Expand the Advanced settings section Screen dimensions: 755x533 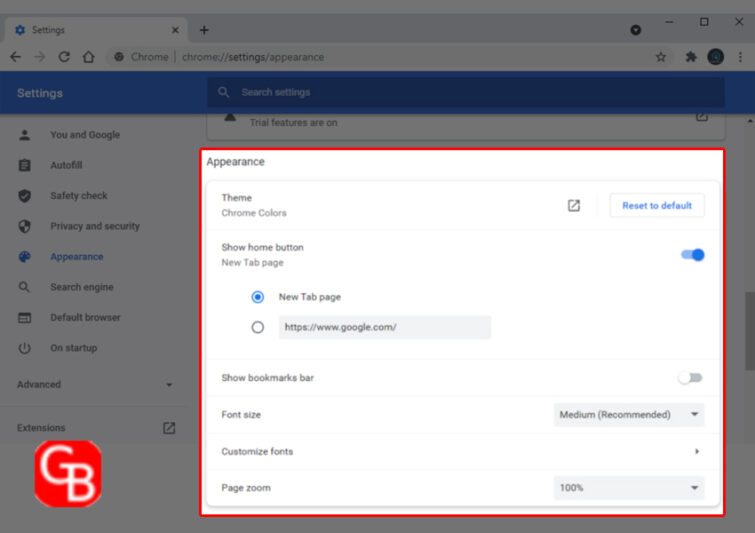[x=95, y=384]
